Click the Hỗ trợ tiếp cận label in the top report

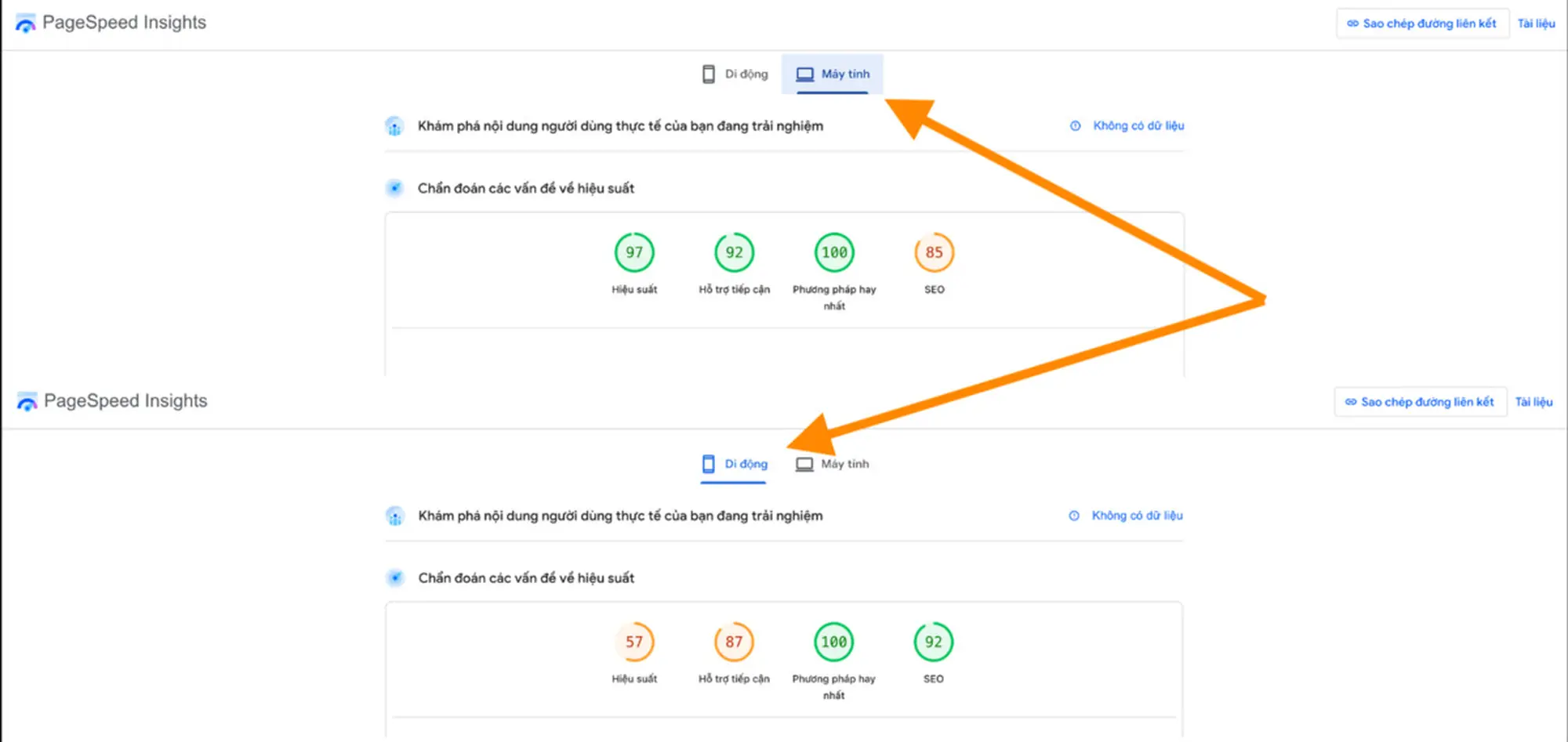(735, 289)
